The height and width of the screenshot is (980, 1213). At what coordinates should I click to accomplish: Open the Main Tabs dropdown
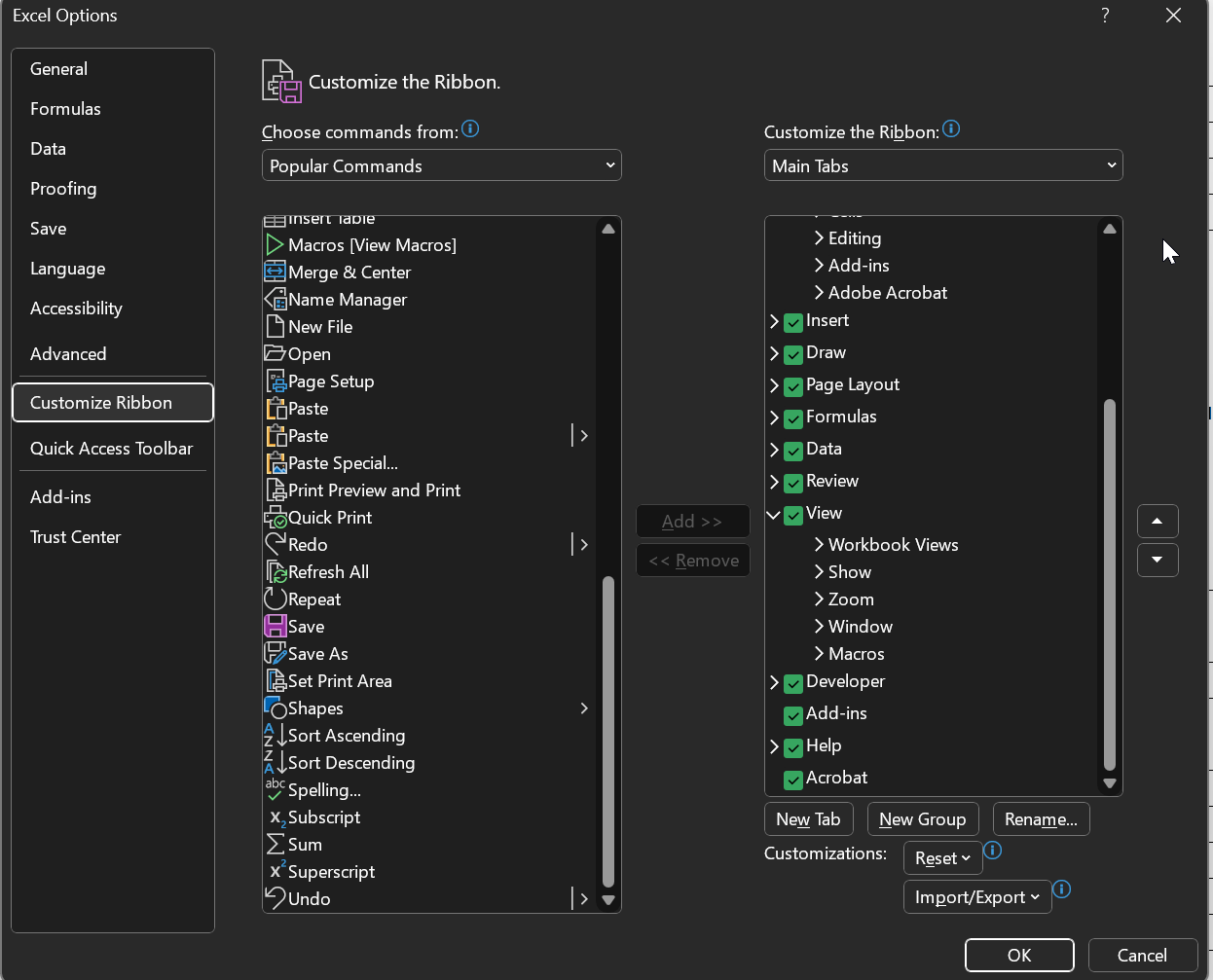pos(943,165)
